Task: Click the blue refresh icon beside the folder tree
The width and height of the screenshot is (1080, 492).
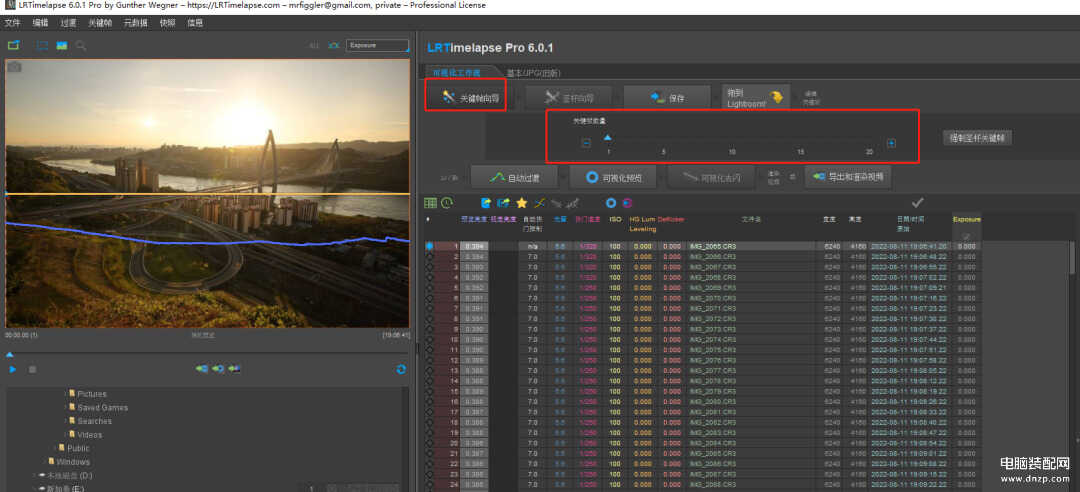Action: (x=402, y=369)
